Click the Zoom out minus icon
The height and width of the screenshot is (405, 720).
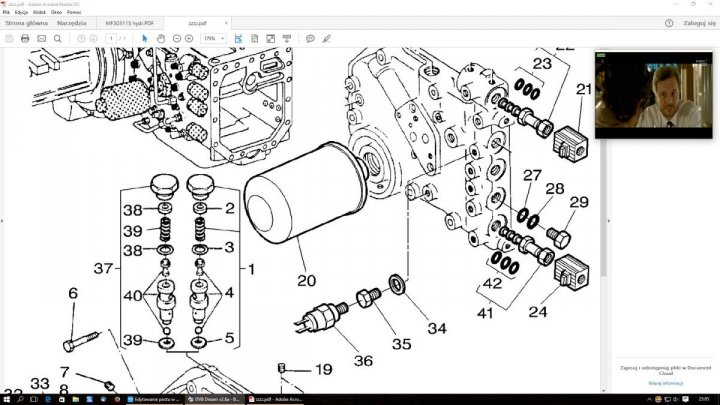tap(176, 38)
